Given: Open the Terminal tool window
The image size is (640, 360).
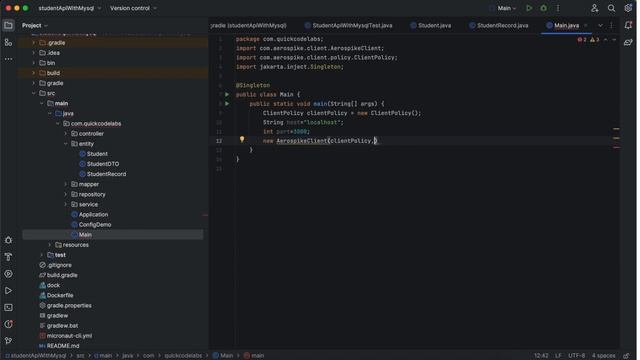Looking at the screenshot, I should pyautogui.click(x=8, y=308).
